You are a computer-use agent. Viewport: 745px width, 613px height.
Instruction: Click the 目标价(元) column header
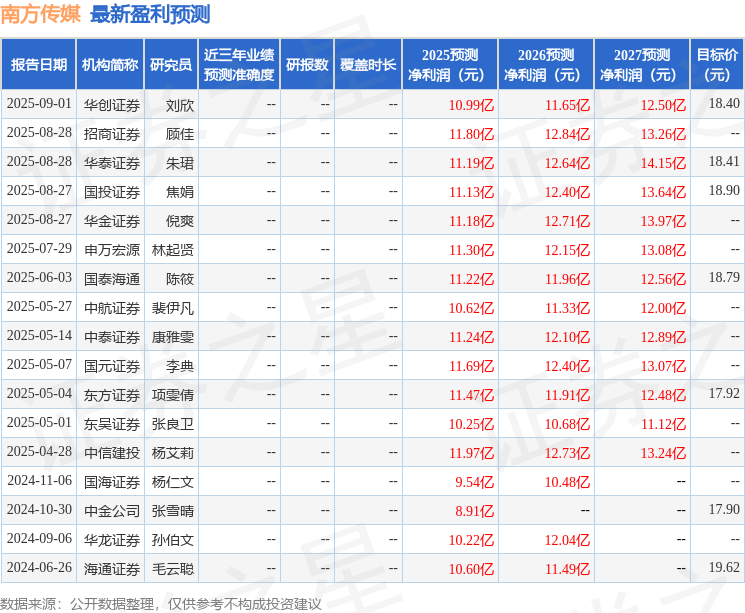click(x=716, y=64)
